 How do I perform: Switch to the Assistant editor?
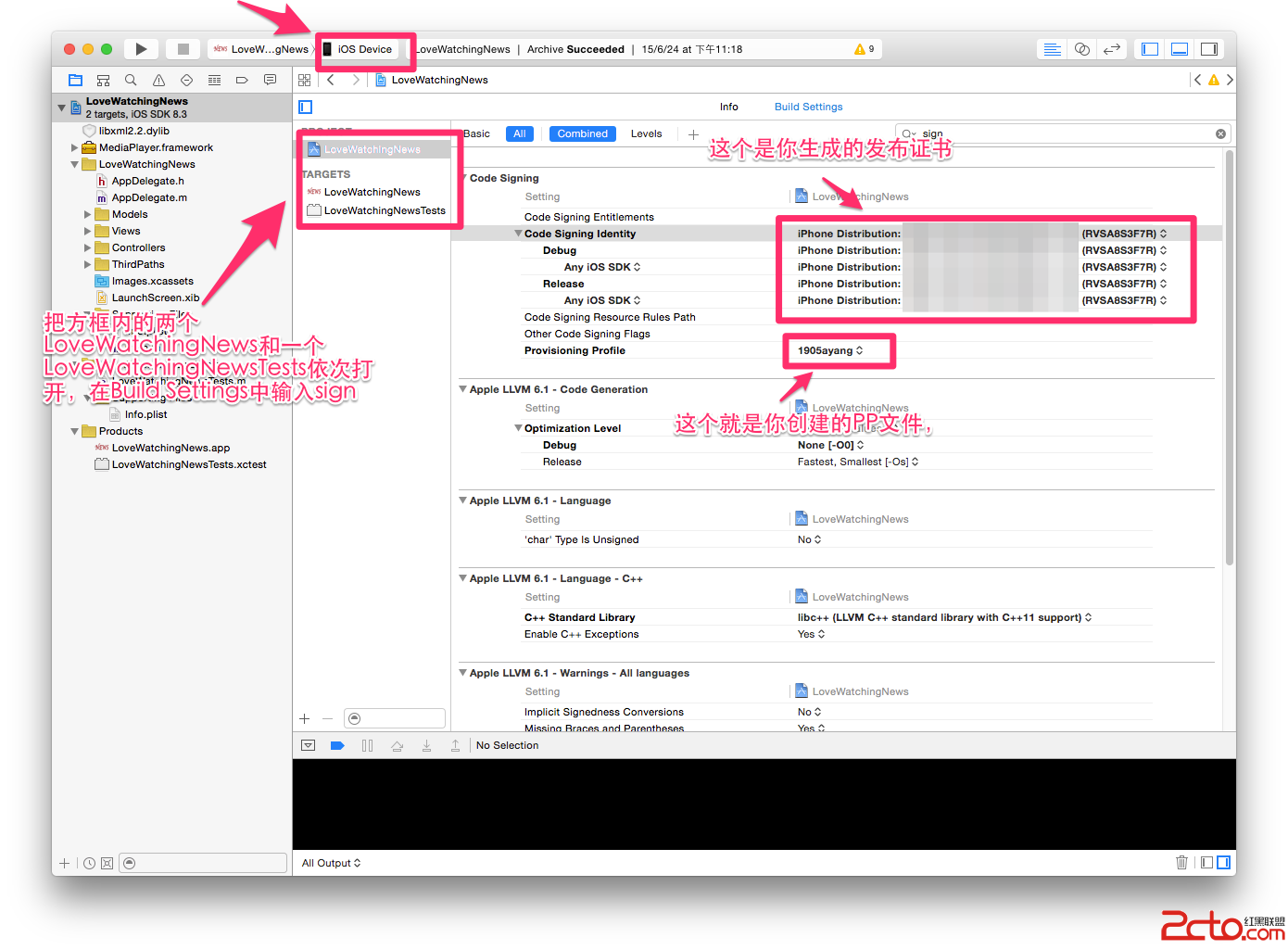pos(1082,49)
